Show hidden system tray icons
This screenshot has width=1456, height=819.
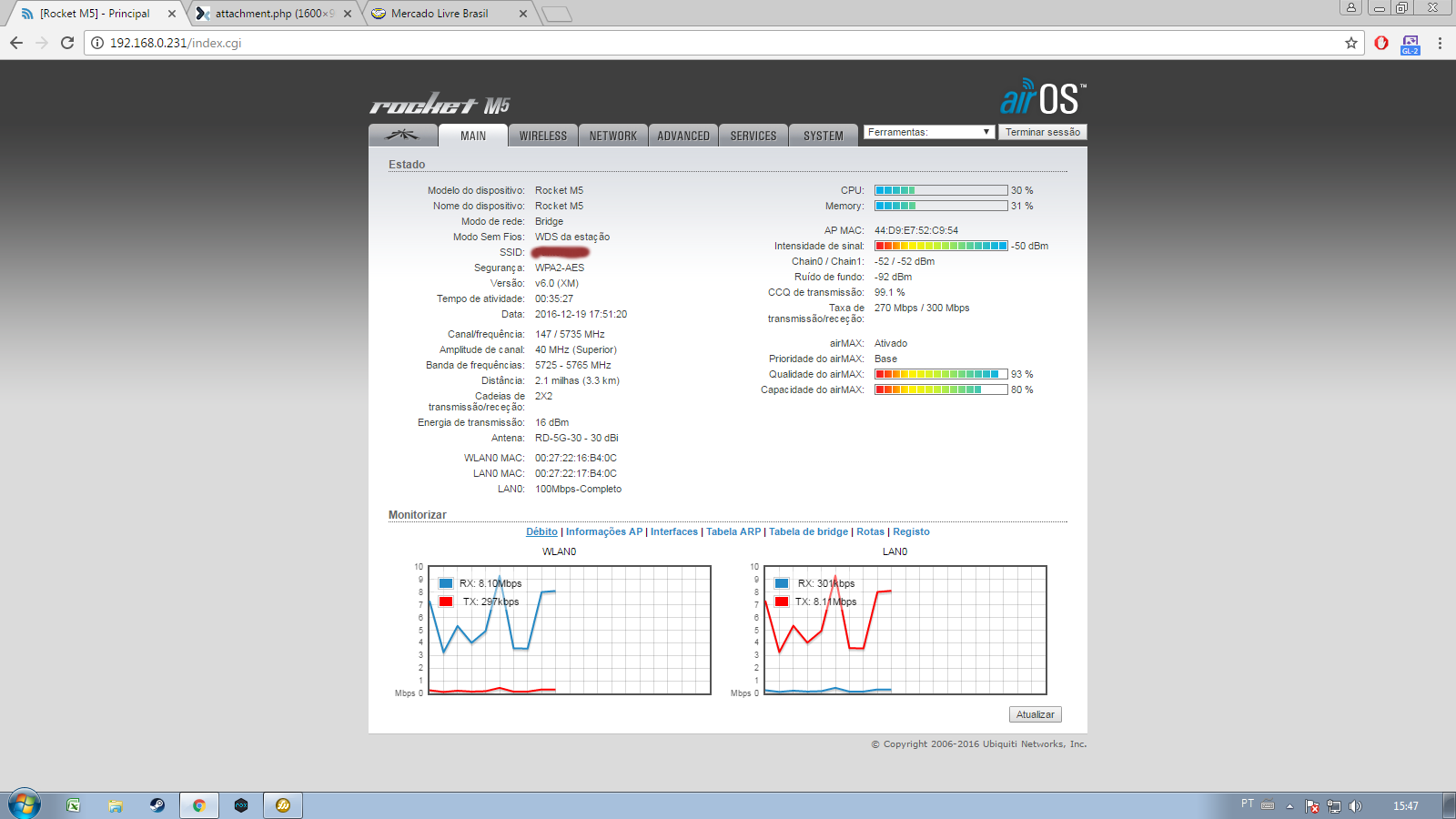point(1289,806)
